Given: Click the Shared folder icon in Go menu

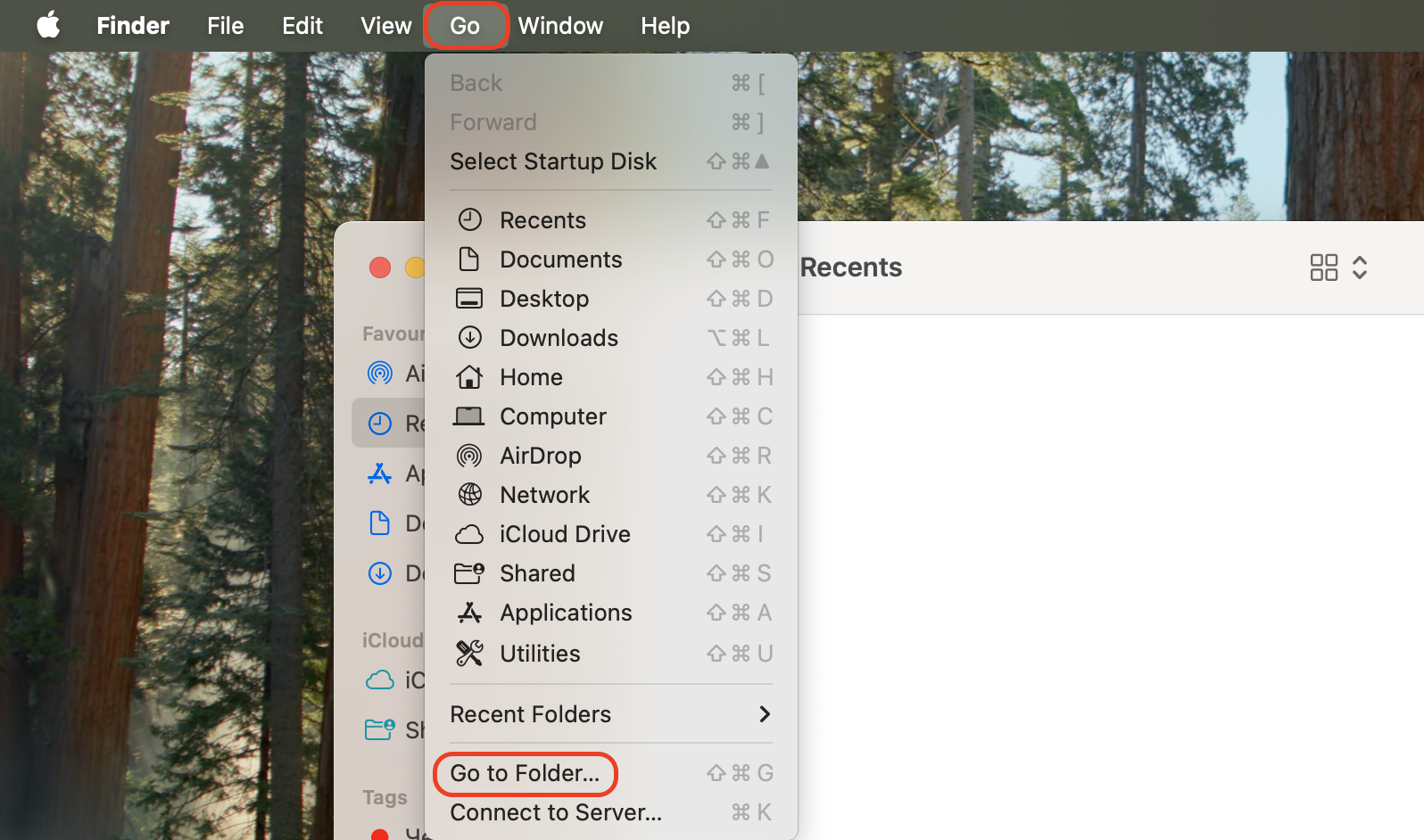Looking at the screenshot, I should [x=469, y=573].
